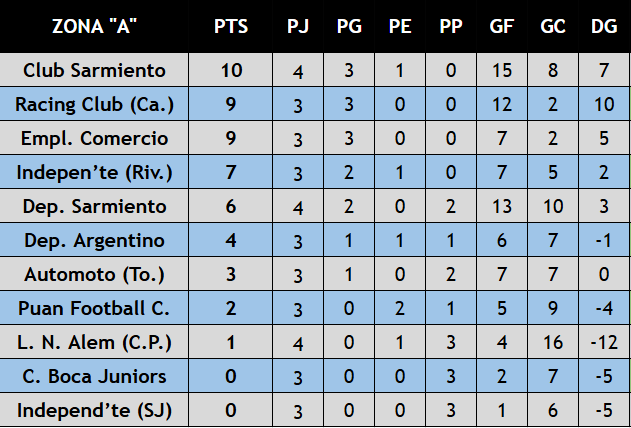631x428 pixels.
Task: Select the PTS column header
Action: [231, 26]
